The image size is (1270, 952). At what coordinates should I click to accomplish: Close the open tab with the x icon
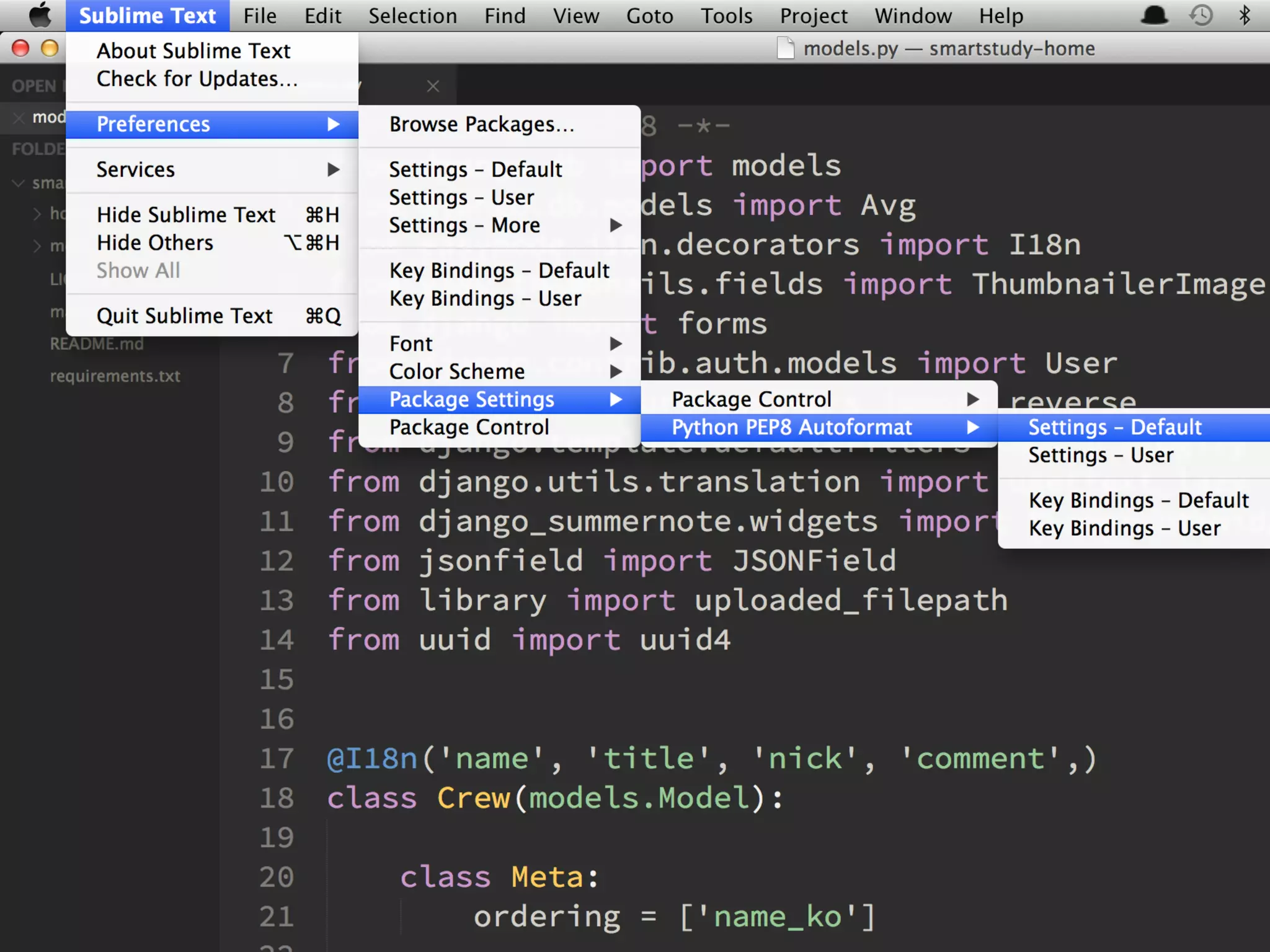point(433,86)
